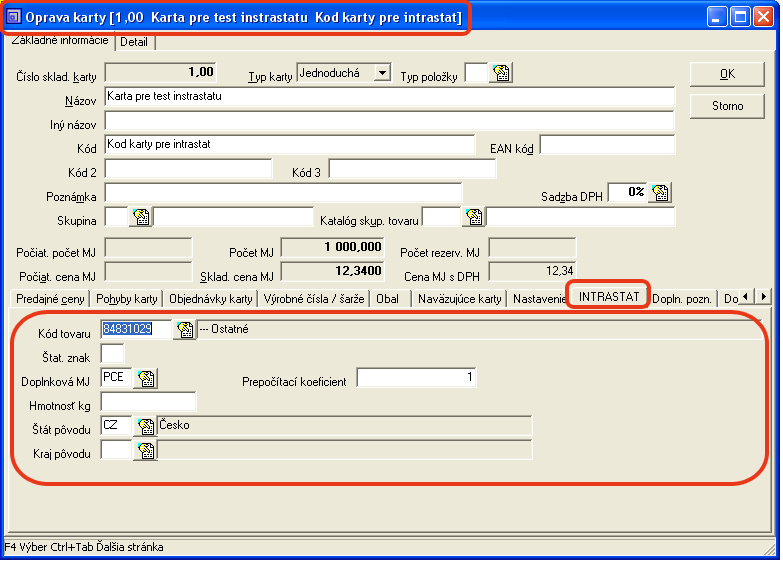Switch to the Detail tab
Screen dimensions: 783x563
(134, 42)
